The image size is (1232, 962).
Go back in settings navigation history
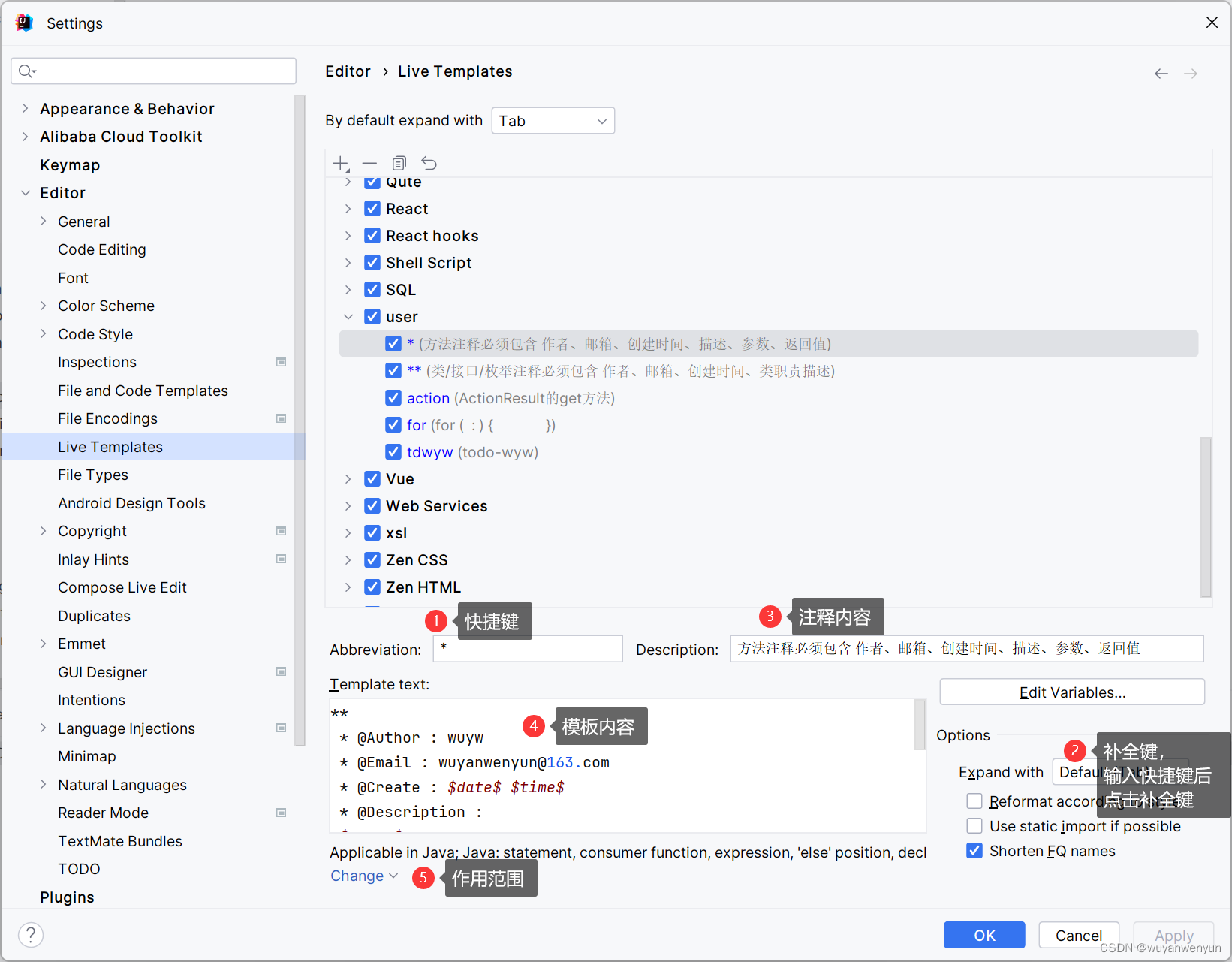point(1161,74)
